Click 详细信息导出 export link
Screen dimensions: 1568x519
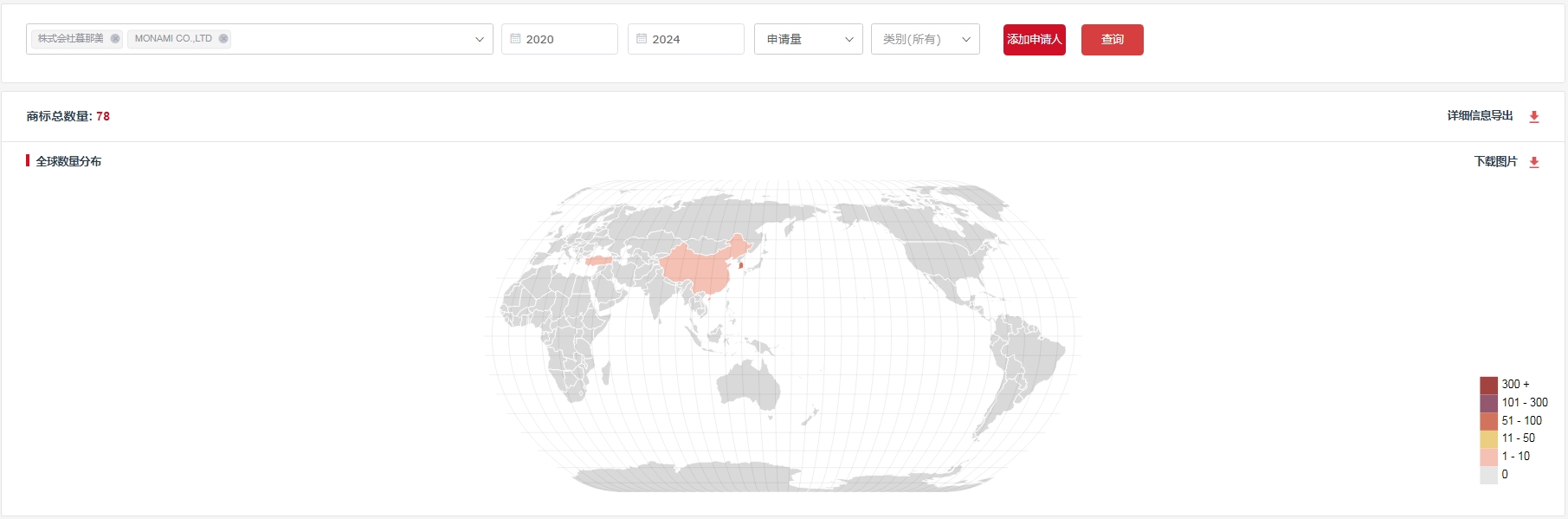tap(1481, 116)
